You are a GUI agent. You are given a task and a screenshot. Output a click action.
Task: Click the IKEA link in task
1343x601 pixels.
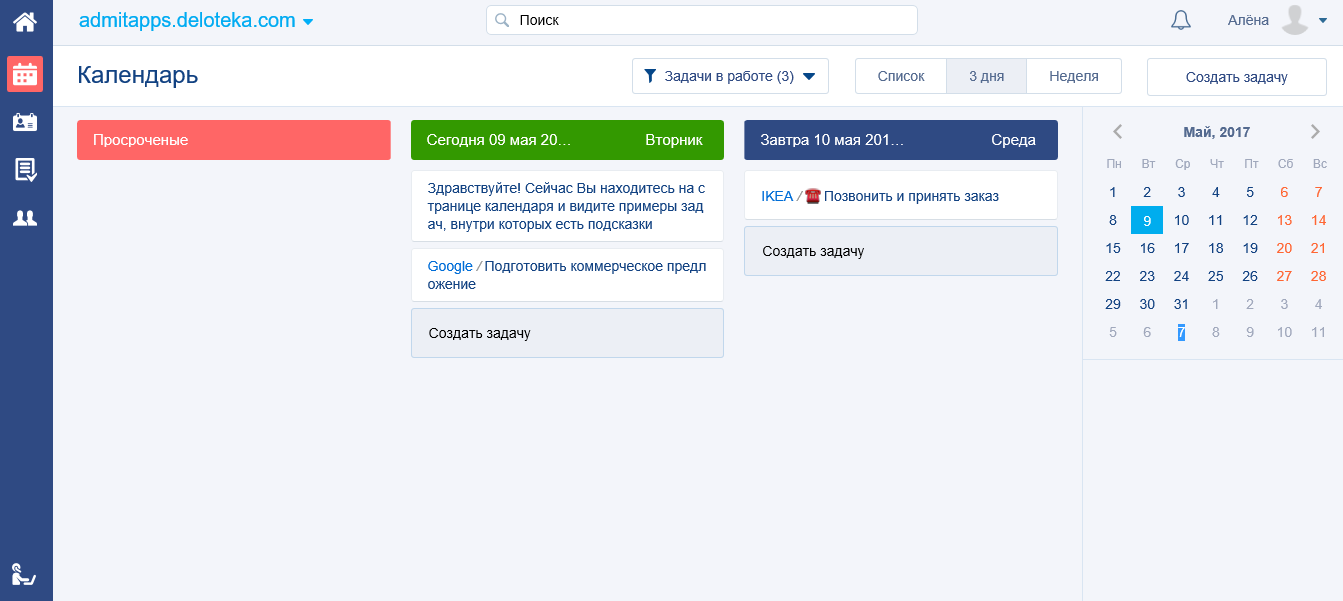pos(777,196)
